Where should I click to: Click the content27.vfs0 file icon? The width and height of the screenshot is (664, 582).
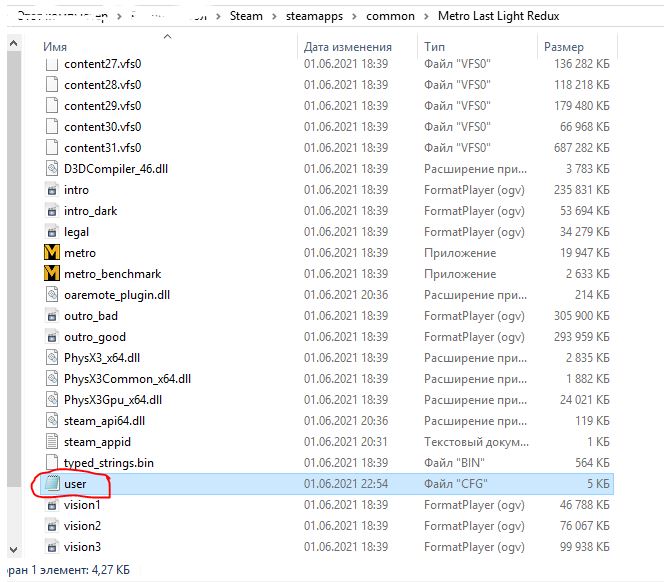(x=52, y=64)
